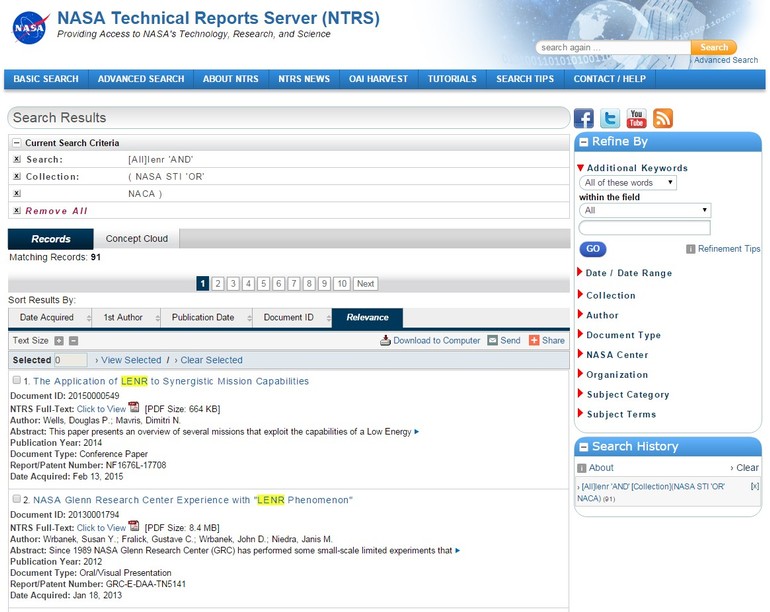Sort results by Date Acquired
Image resolution: width=770 pixels, height=612 pixels.
[x=50, y=318]
